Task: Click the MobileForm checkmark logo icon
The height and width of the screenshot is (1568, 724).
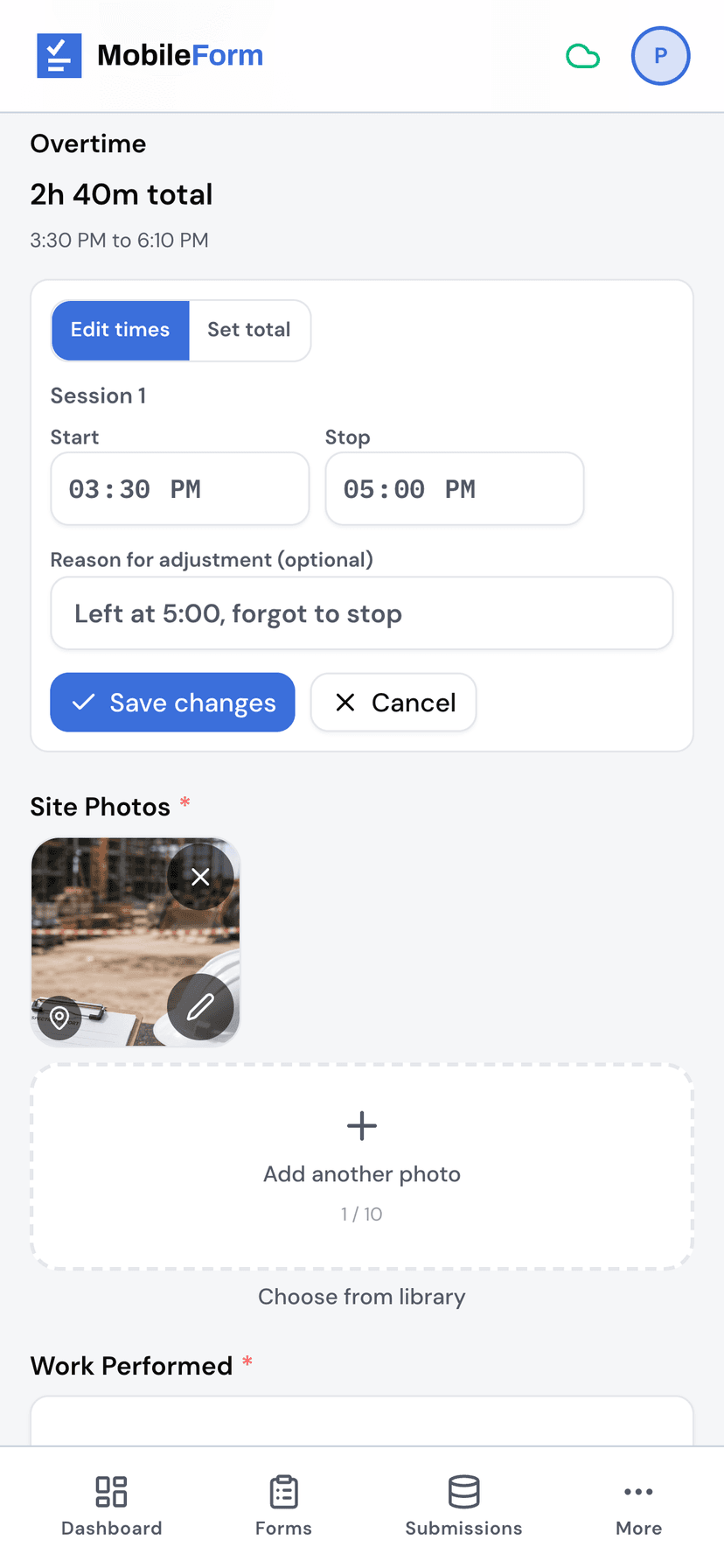Action: coord(59,55)
